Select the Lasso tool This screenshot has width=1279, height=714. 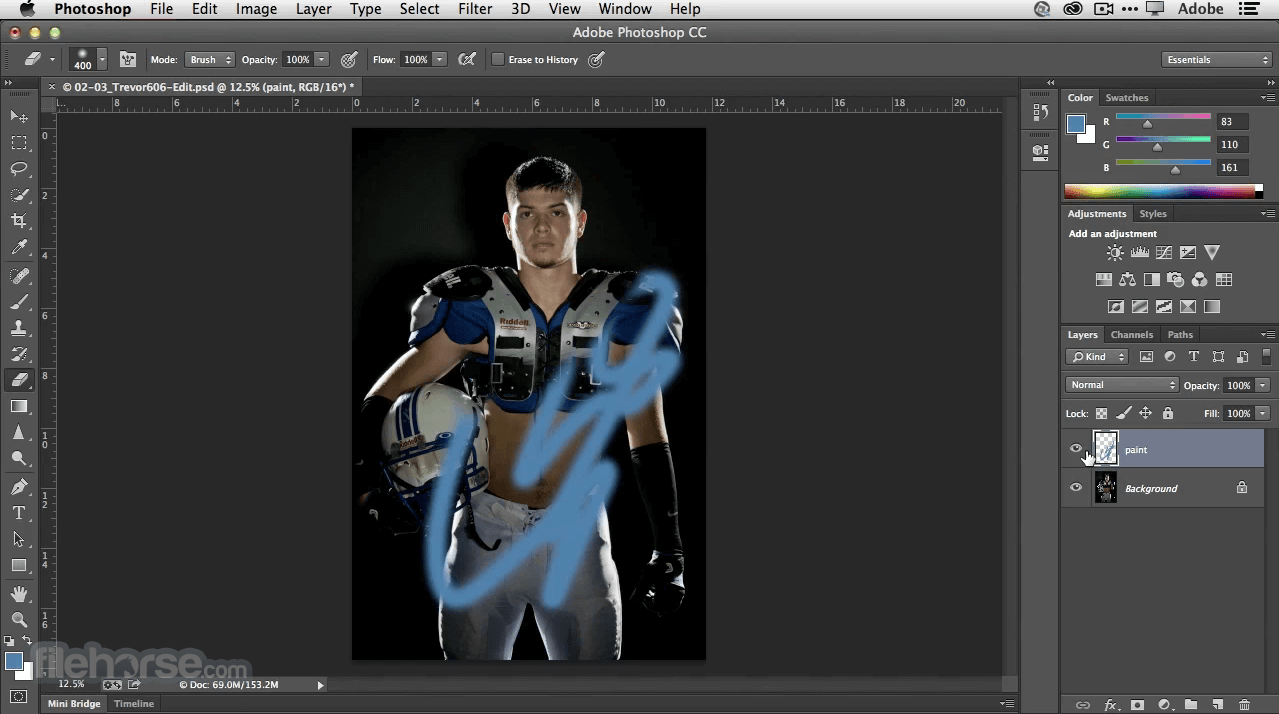(x=19, y=169)
